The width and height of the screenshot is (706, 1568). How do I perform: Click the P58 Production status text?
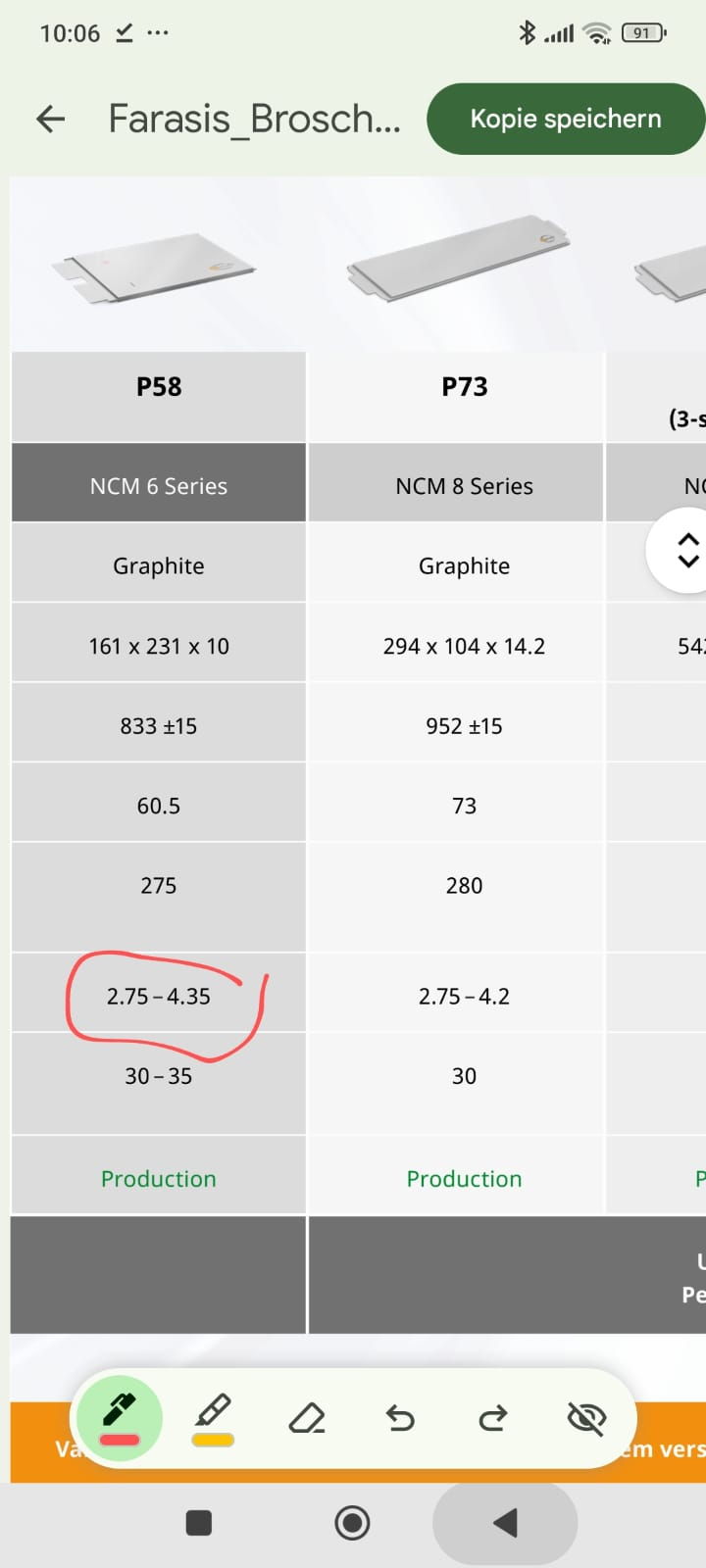159,1179
